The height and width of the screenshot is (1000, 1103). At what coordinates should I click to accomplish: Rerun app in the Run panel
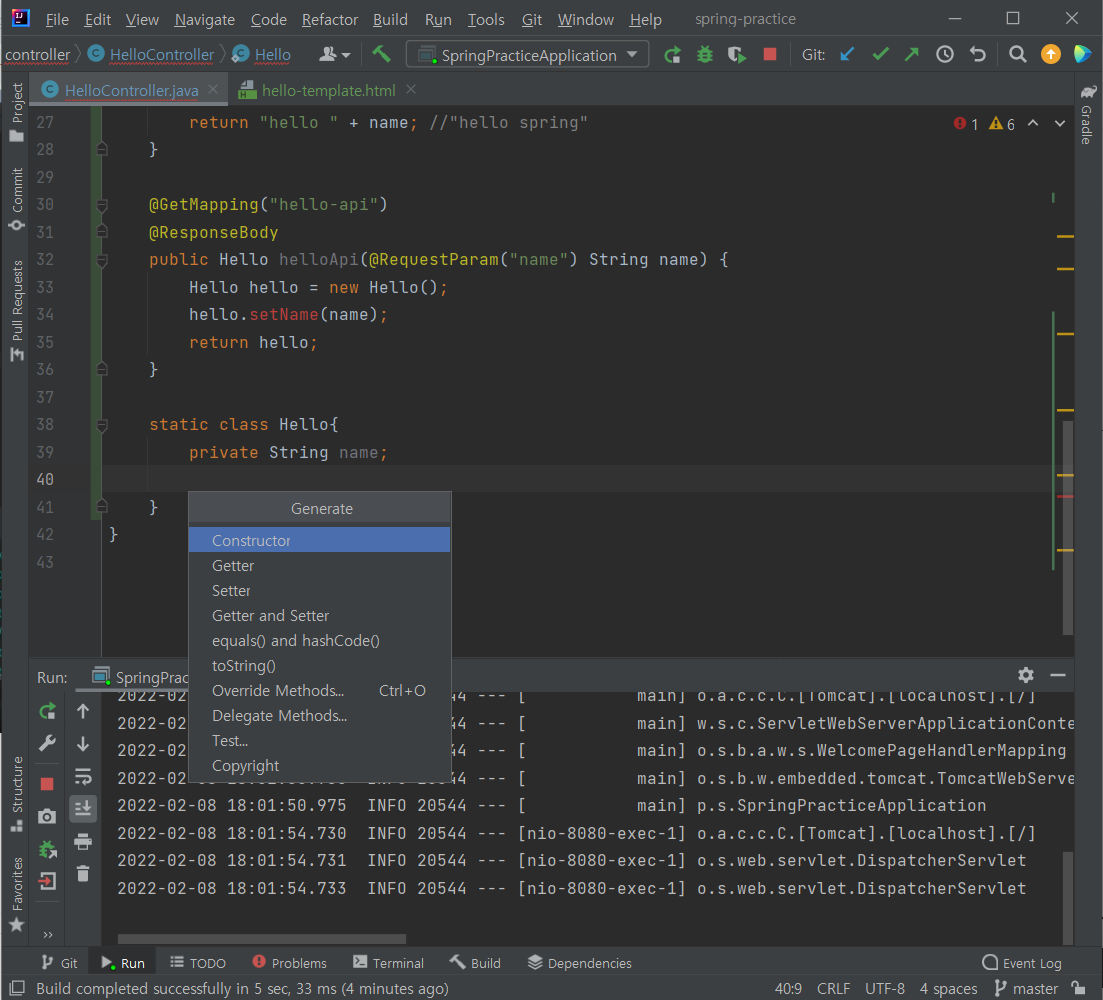pyautogui.click(x=47, y=711)
